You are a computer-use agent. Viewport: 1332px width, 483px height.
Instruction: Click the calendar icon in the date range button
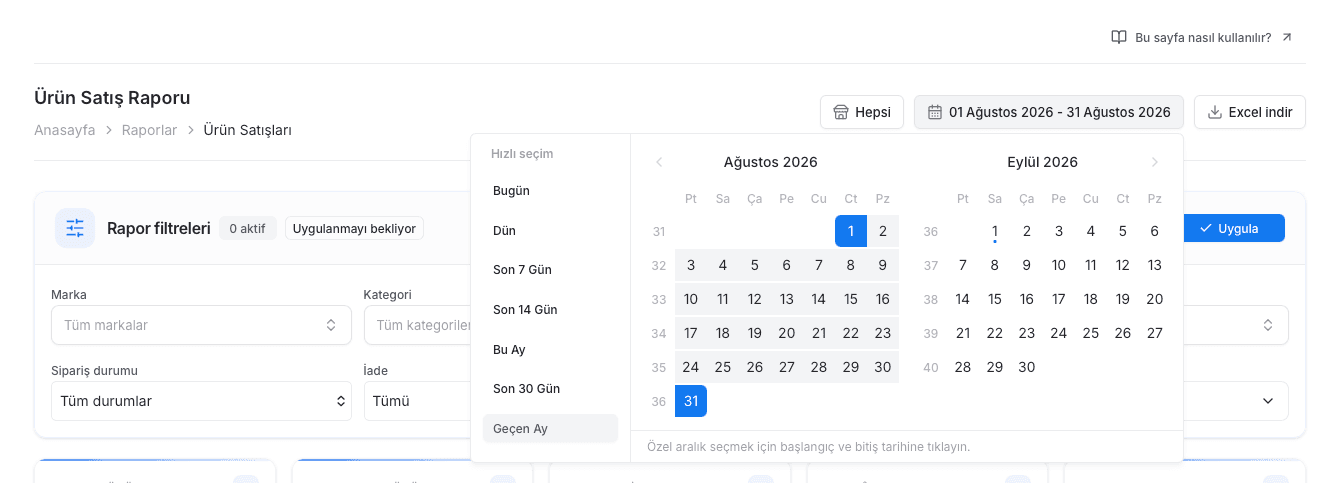point(935,112)
